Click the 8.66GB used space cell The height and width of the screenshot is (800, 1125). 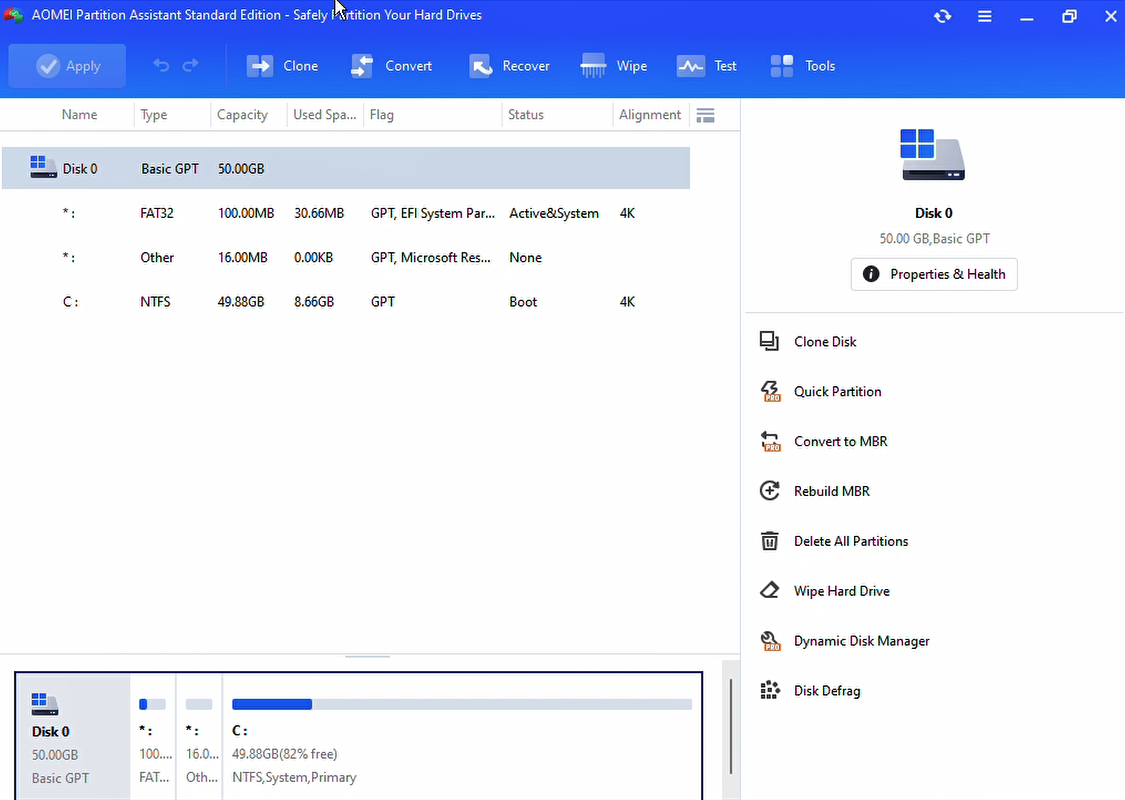coord(314,302)
